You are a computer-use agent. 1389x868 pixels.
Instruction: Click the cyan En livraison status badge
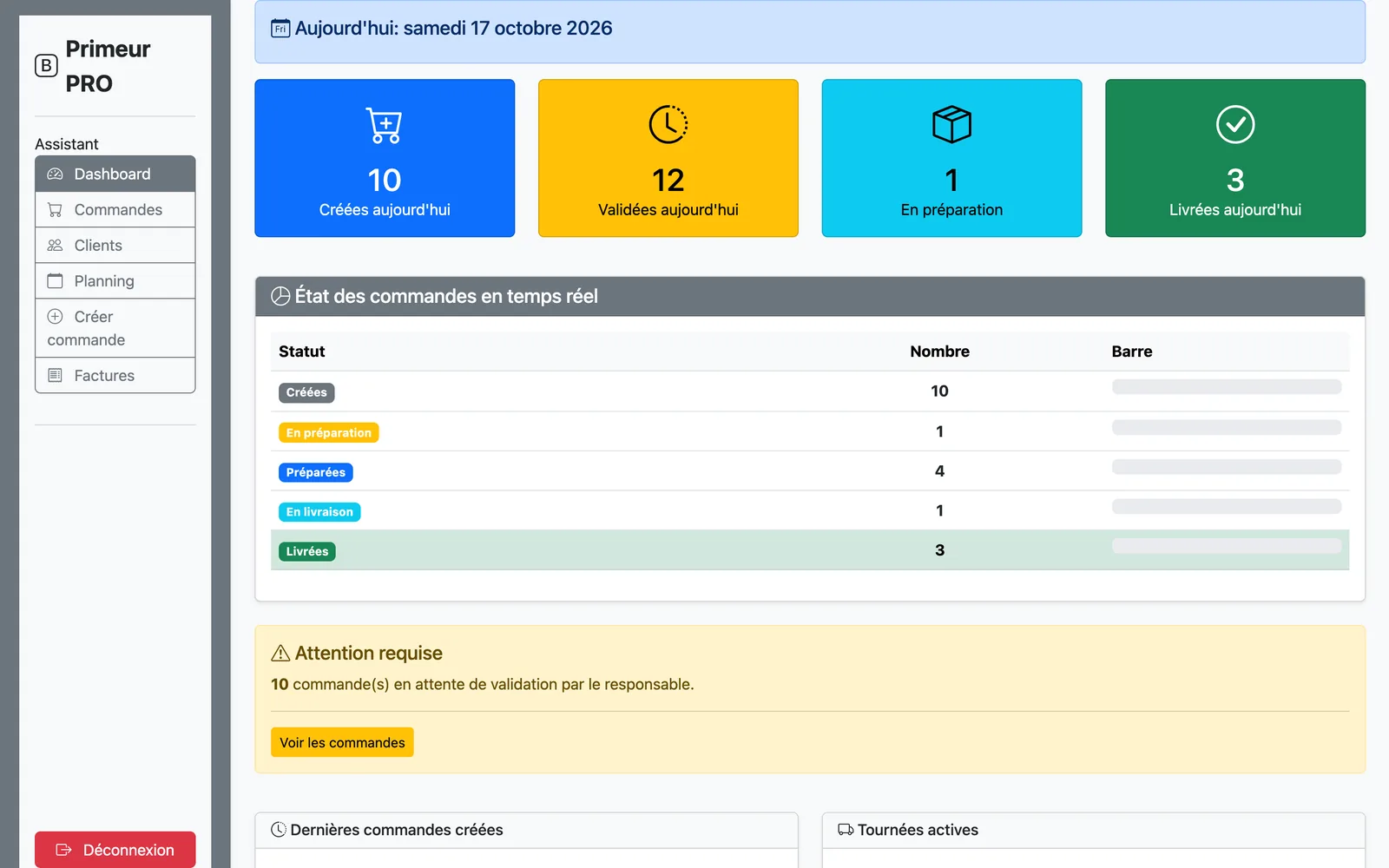(x=319, y=512)
